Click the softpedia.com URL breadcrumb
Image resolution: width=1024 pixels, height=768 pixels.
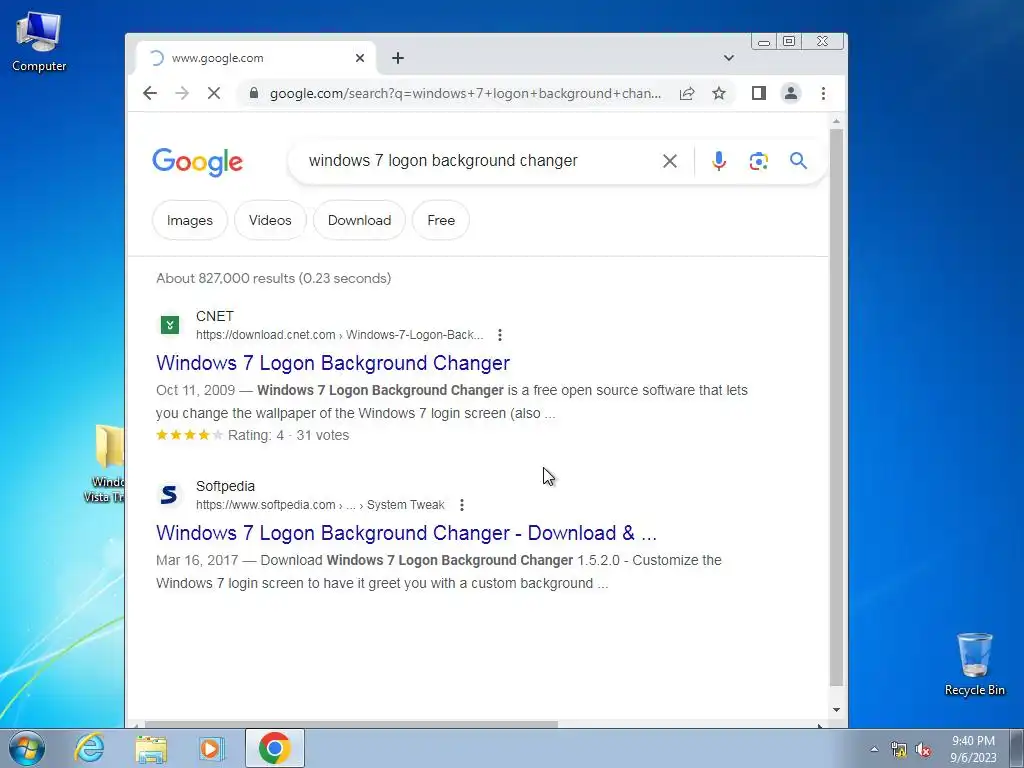click(320, 505)
